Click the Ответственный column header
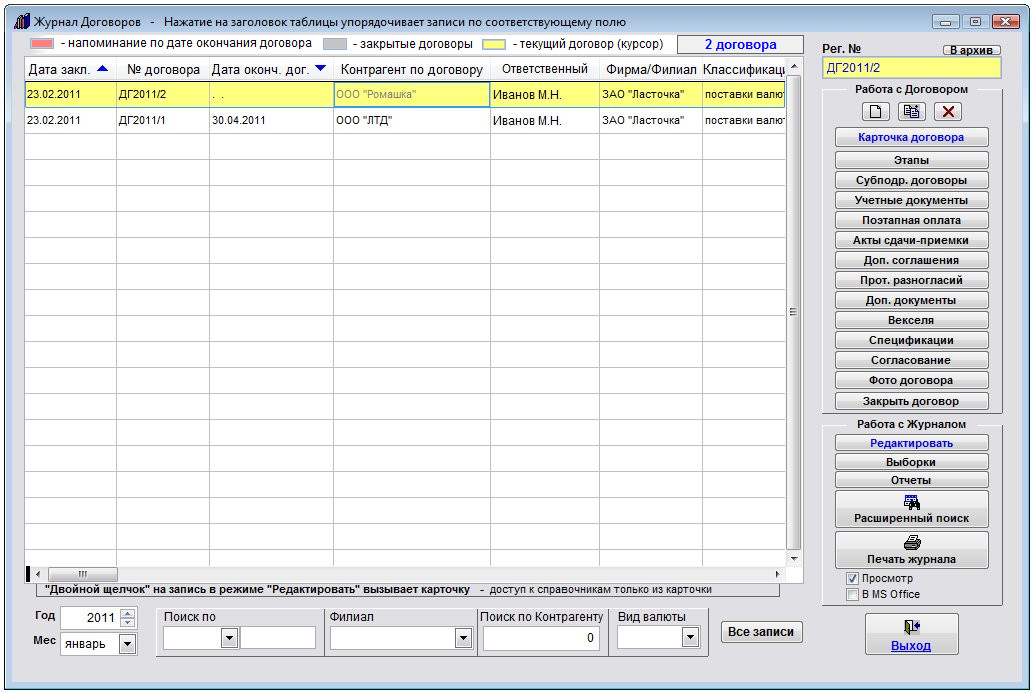The image size is (1034, 693). click(x=544, y=69)
